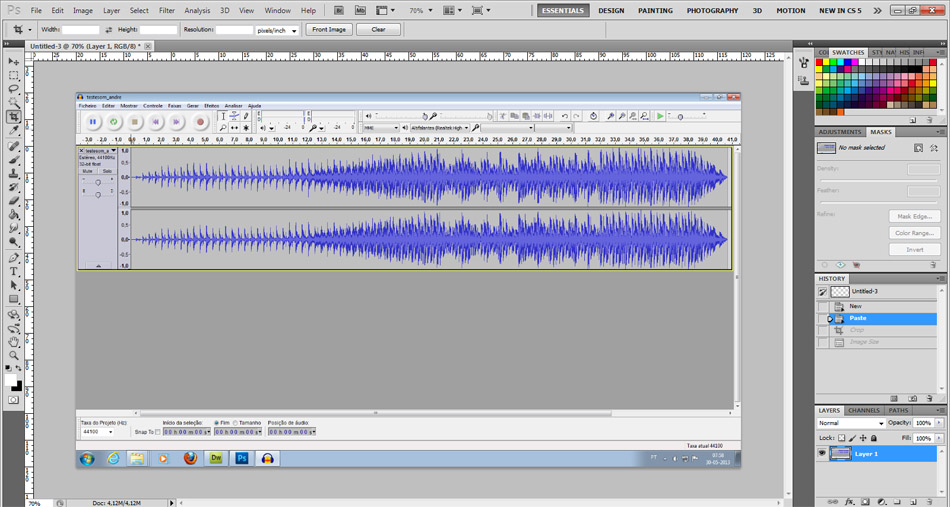Swap the width and height values
Image resolution: width=950 pixels, height=507 pixels.
pos(109,30)
